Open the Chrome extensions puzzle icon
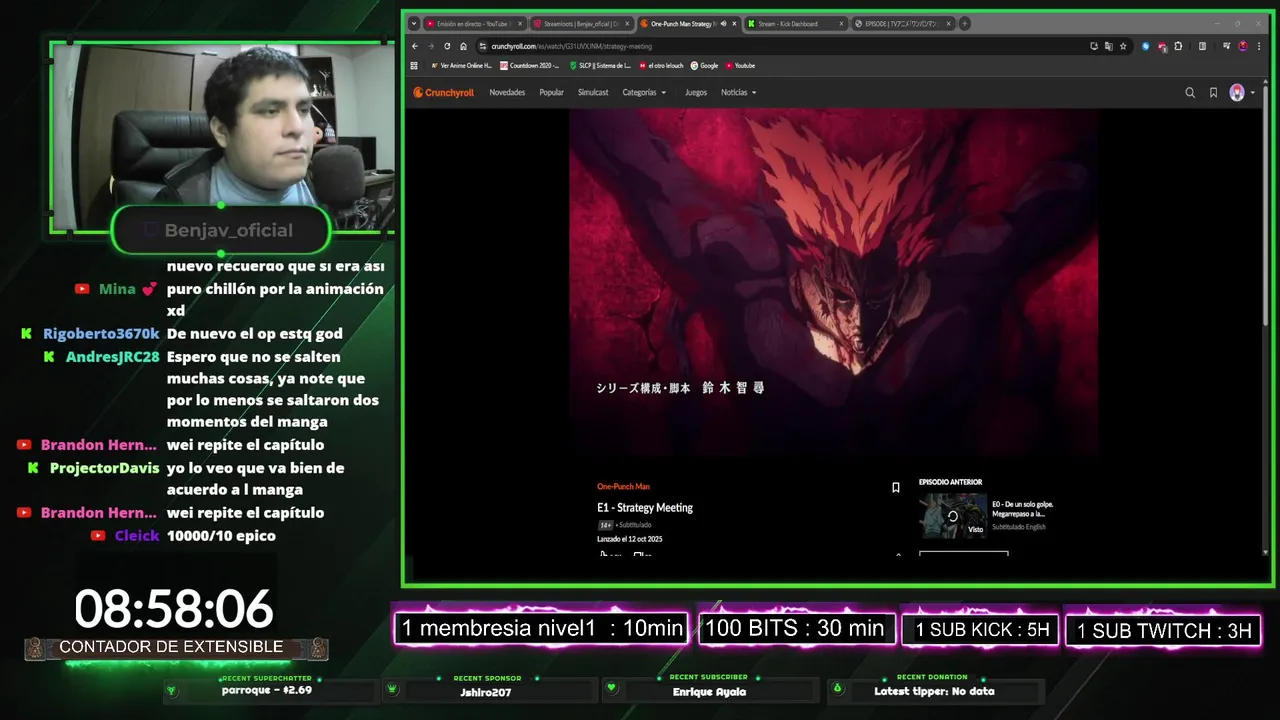Screen dimensions: 1280x720 tap(1178, 46)
